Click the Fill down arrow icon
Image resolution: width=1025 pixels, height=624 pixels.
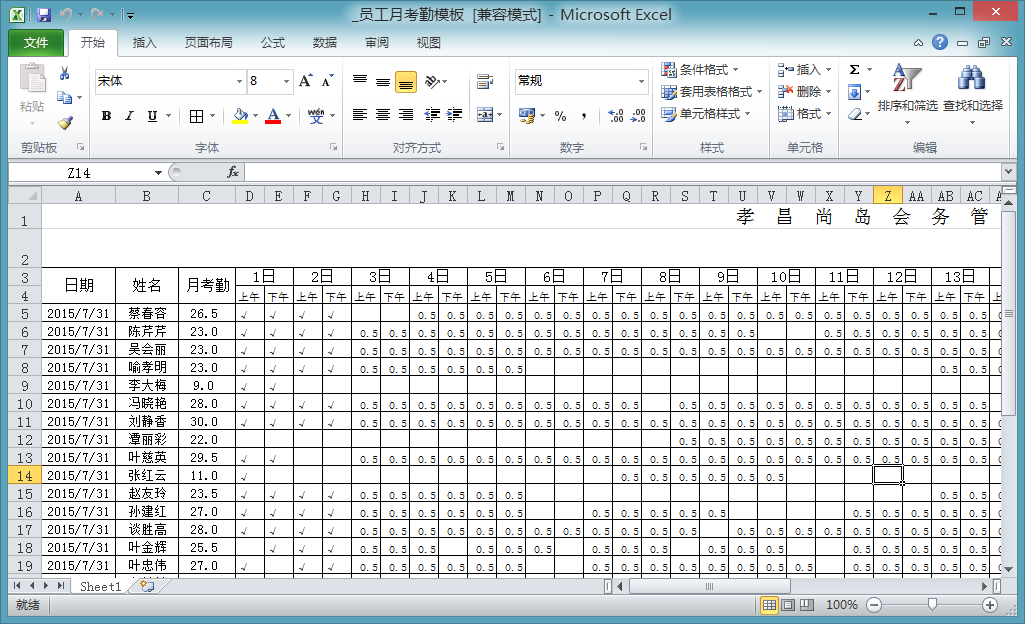click(x=854, y=92)
